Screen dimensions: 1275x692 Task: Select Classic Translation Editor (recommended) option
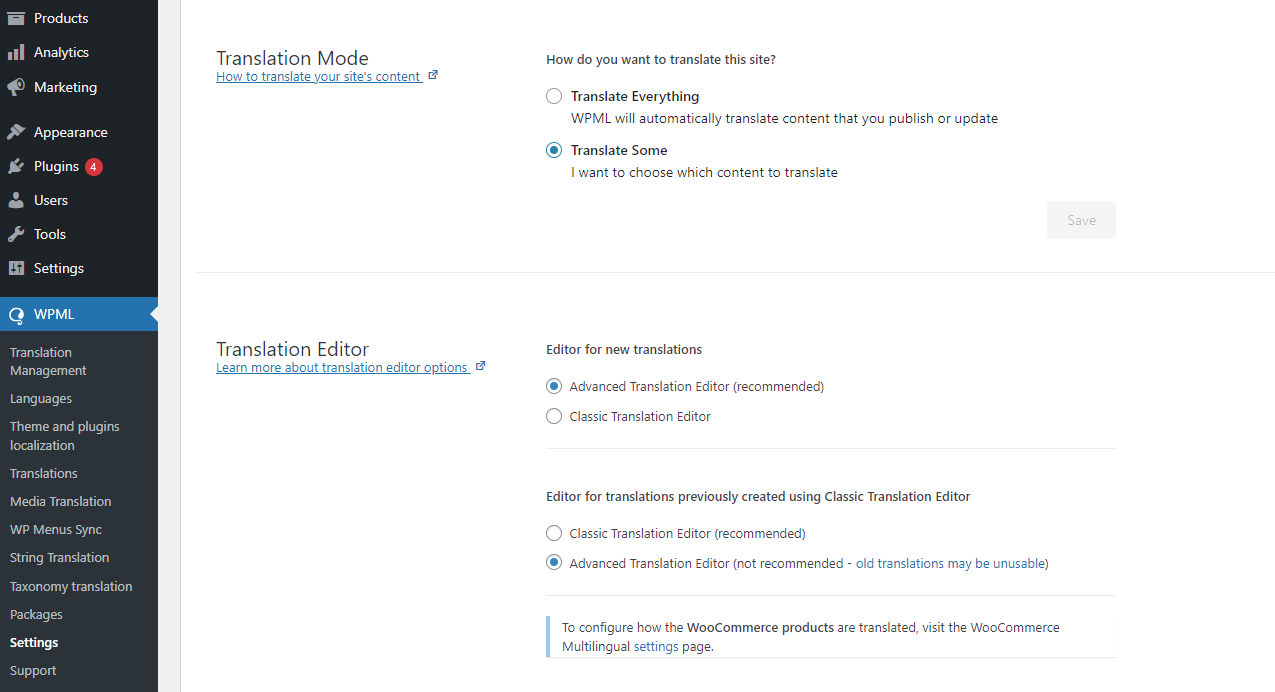[x=554, y=534]
